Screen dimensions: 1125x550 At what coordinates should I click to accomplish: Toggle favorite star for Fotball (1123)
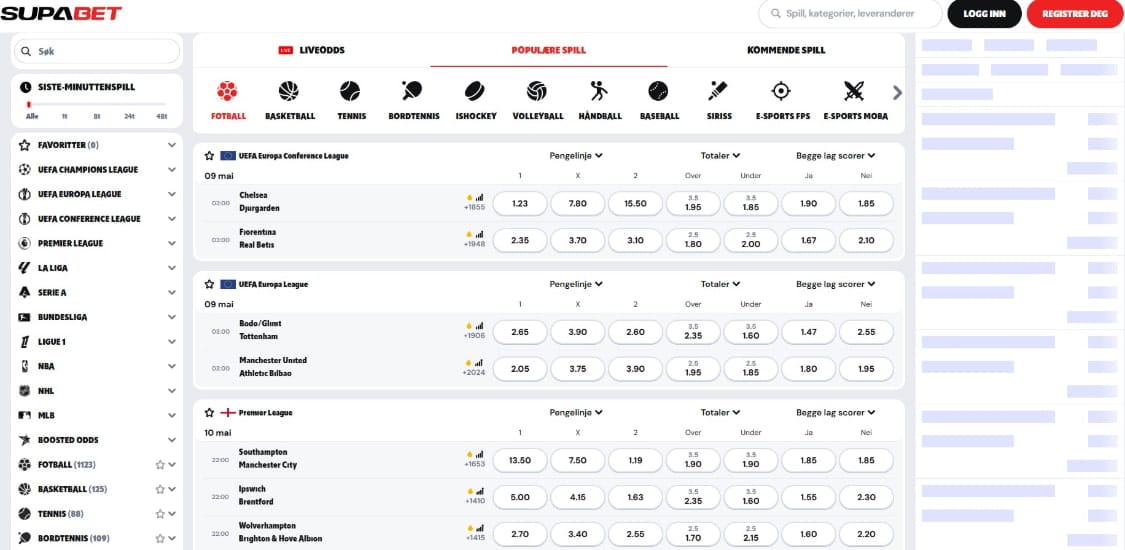pos(160,465)
